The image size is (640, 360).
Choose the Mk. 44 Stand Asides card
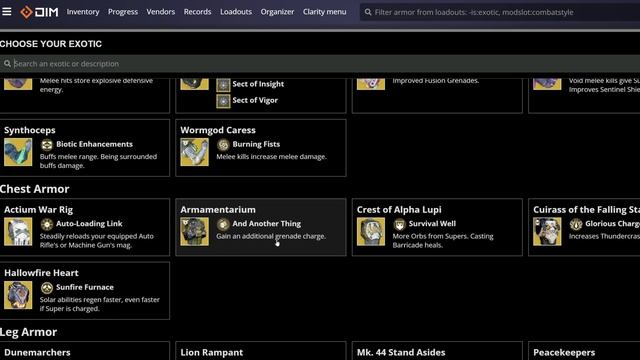click(x=437, y=351)
